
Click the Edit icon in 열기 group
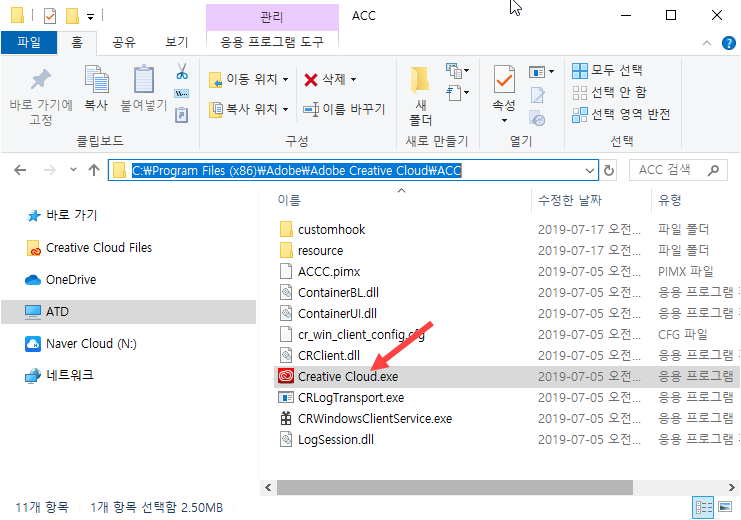pos(537,95)
